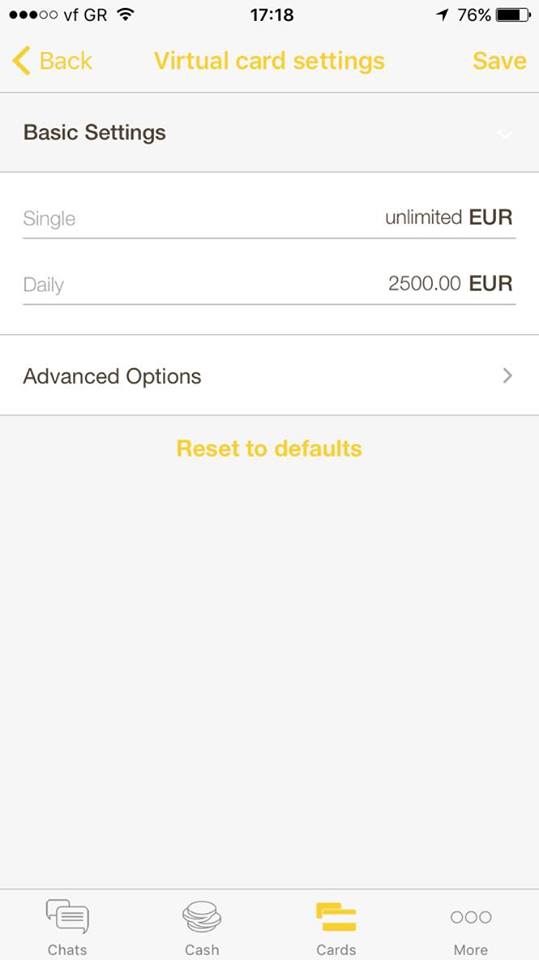Tap the 17:18 clock in status bar
539x960 pixels.
[271, 15]
